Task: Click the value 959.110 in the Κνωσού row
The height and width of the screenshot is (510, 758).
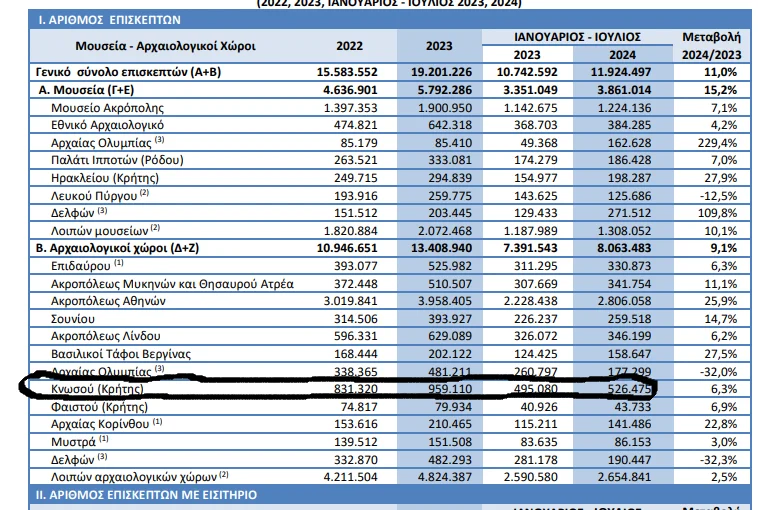Action: tap(450, 389)
